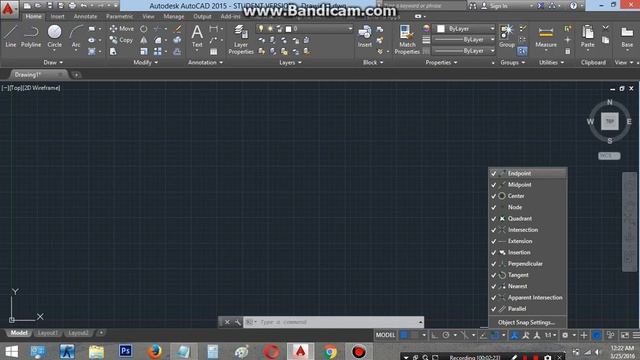Expand the Groups panel
Screen dimensions: 640x360
click(x=513, y=62)
